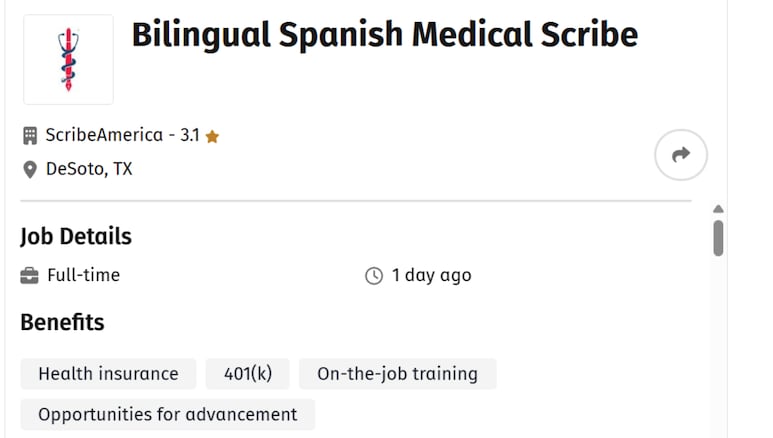Select Opportunities for advancement tag
Viewport: 773px width, 438px height.
pyautogui.click(x=168, y=414)
